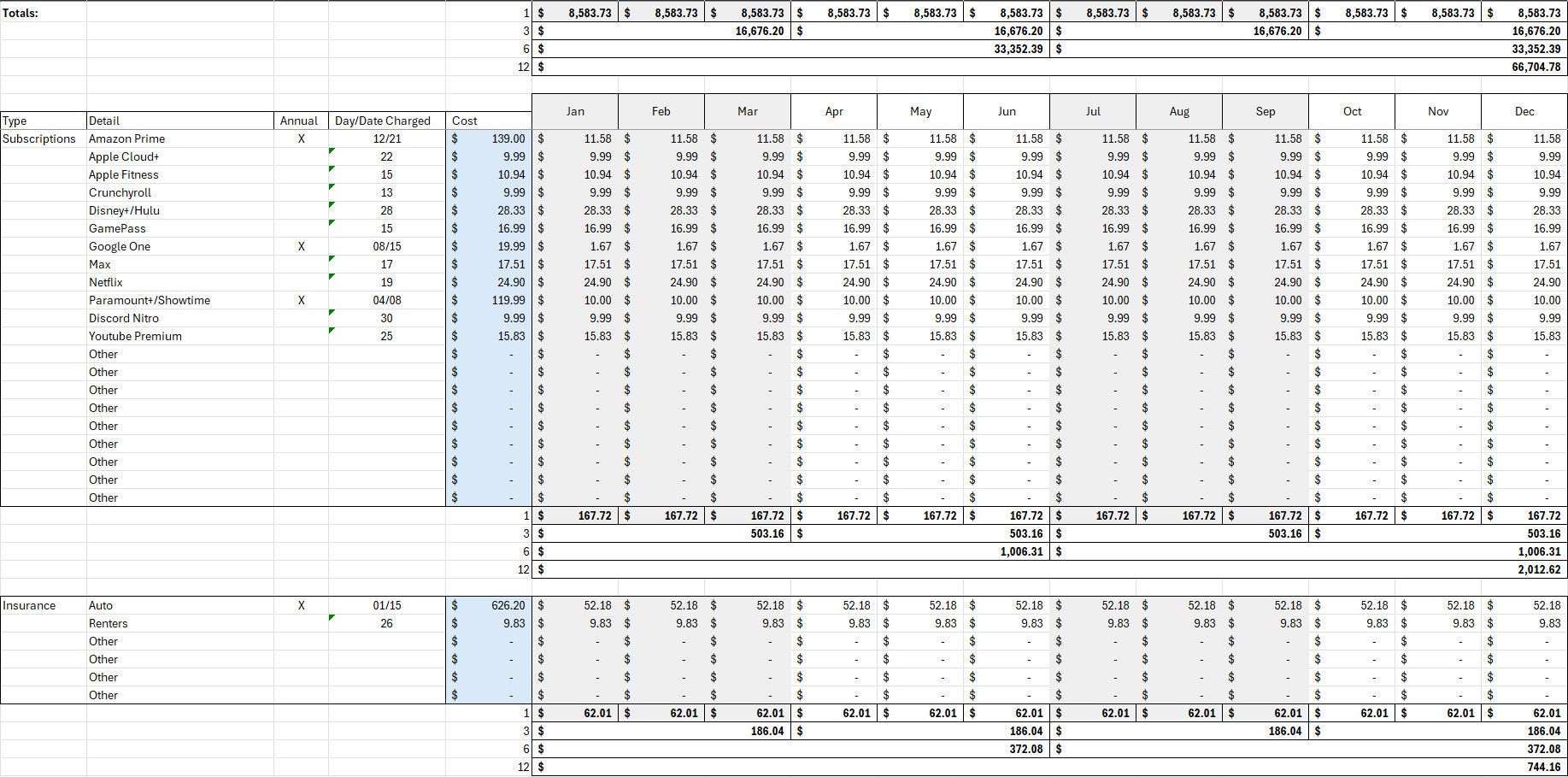Select the "Detail" column header
Viewport: 1568px width, 777px height.
[179, 121]
